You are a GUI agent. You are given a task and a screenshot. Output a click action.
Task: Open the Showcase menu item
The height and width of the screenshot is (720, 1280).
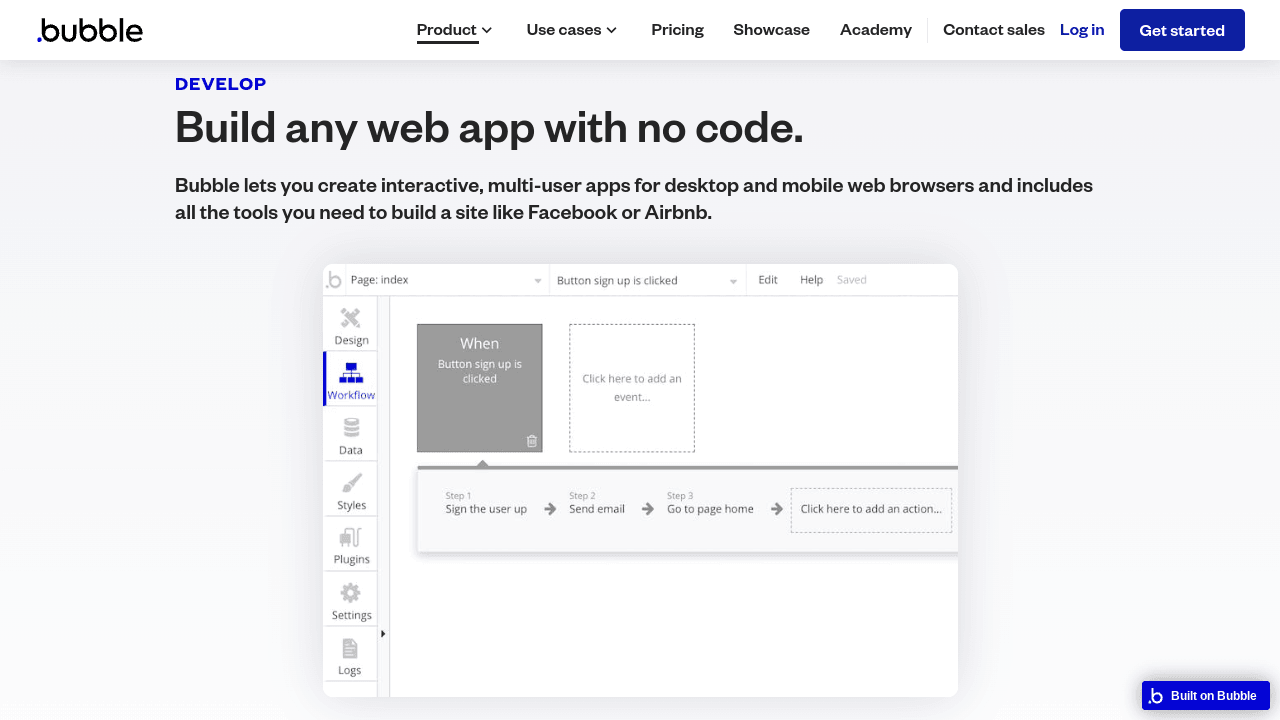(x=772, y=30)
